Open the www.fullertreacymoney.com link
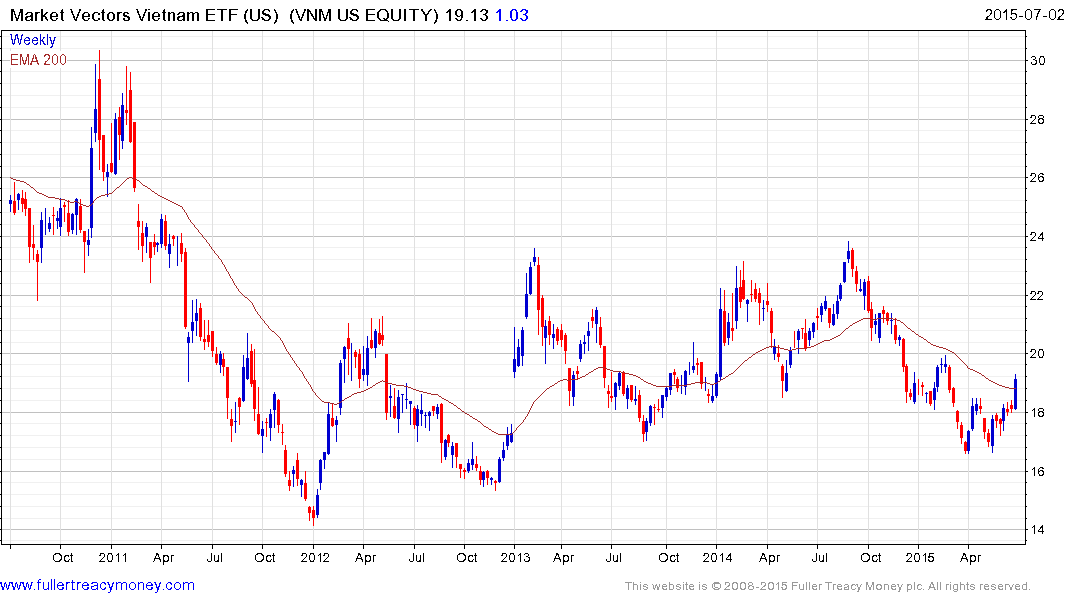Screen dimensions: 1075x600 click(x=97, y=585)
